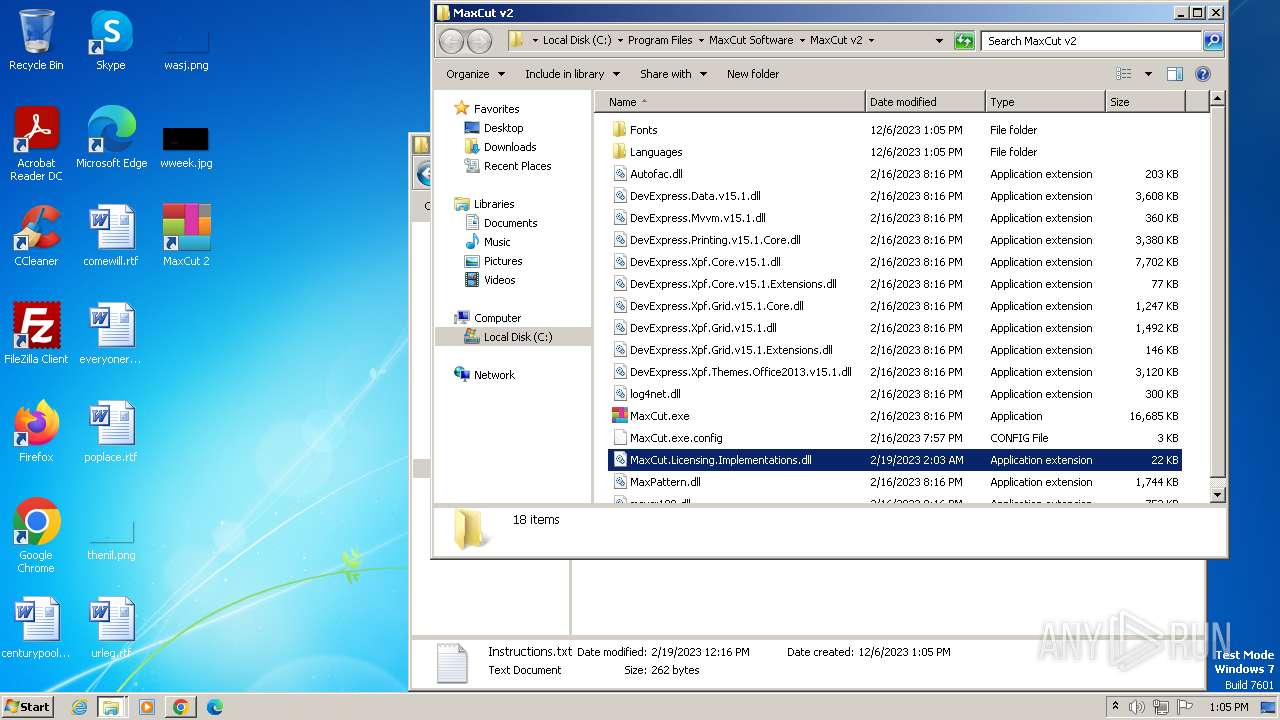Launch Firefox from the desktop
The image size is (1280, 720).
point(36,432)
